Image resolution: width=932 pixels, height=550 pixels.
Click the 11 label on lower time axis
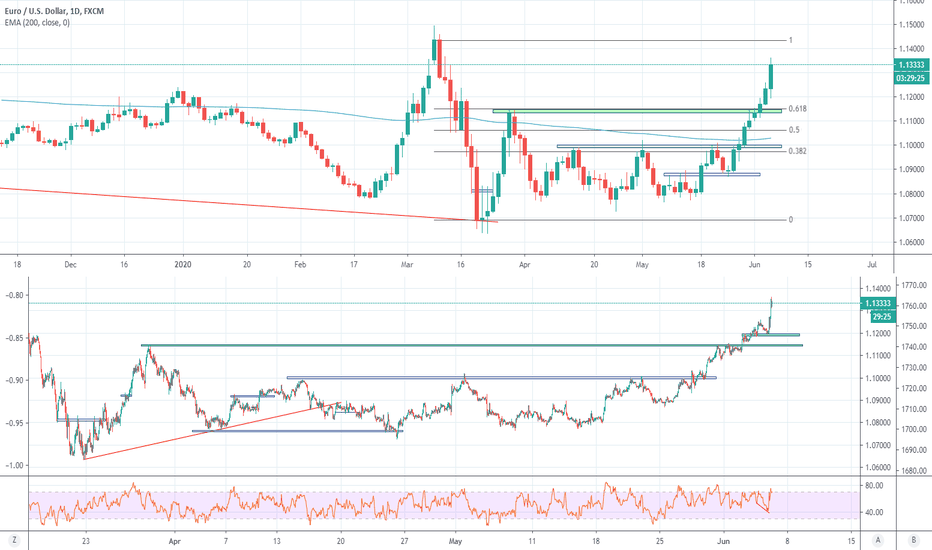pos(532,541)
